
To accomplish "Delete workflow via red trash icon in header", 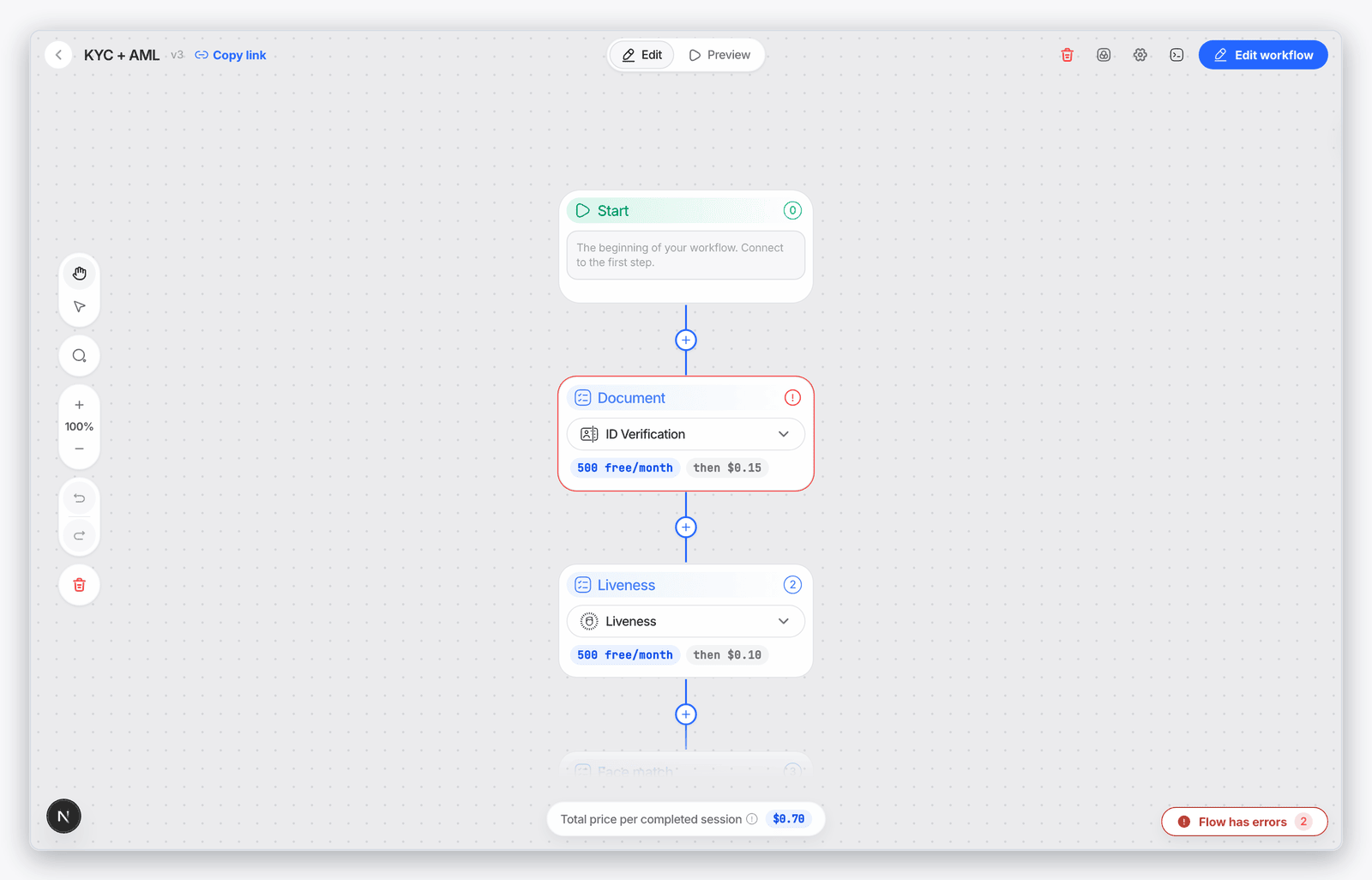I will [1068, 55].
